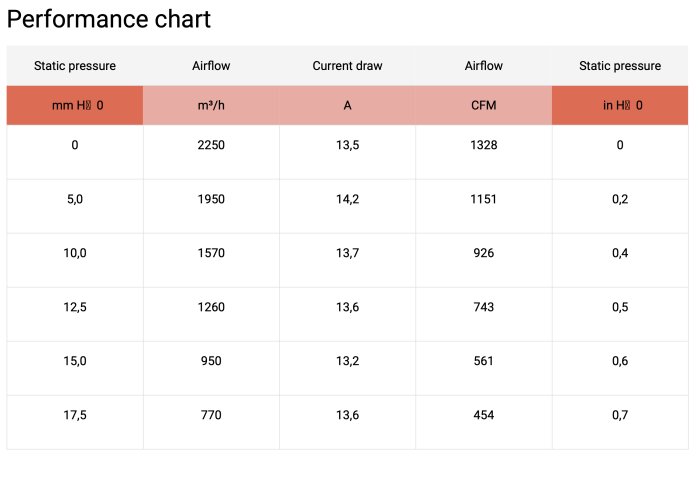
Task: Select the 1328 CFM value
Action: click(484, 145)
